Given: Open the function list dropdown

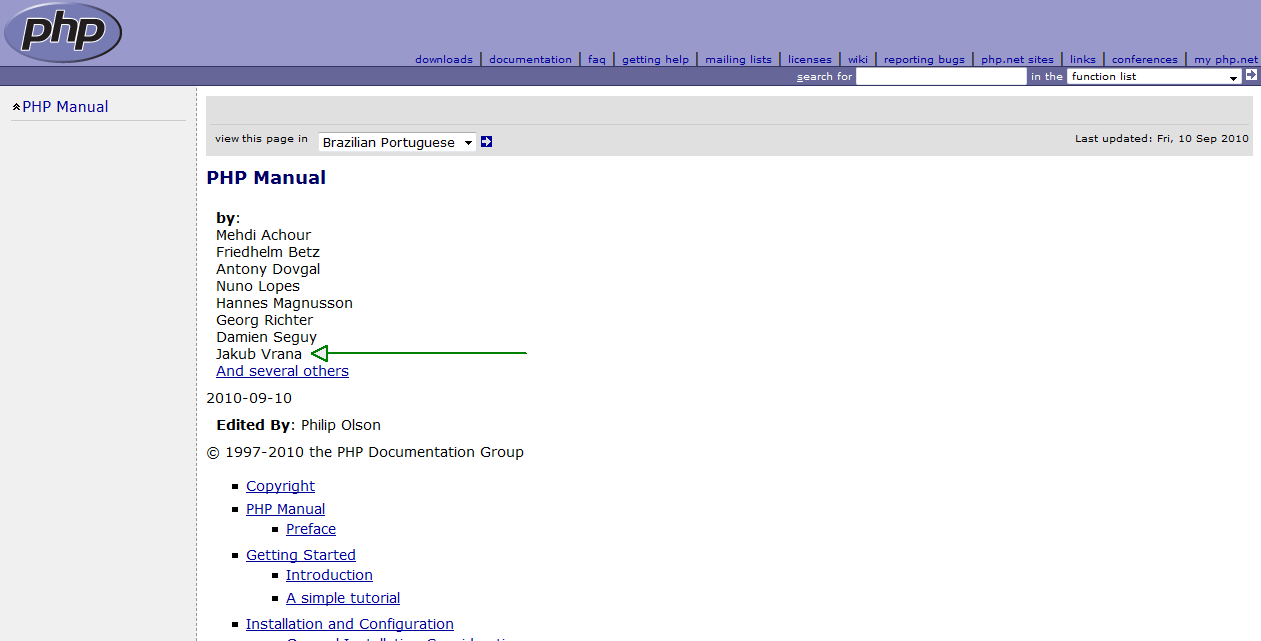Looking at the screenshot, I should tap(1154, 76).
